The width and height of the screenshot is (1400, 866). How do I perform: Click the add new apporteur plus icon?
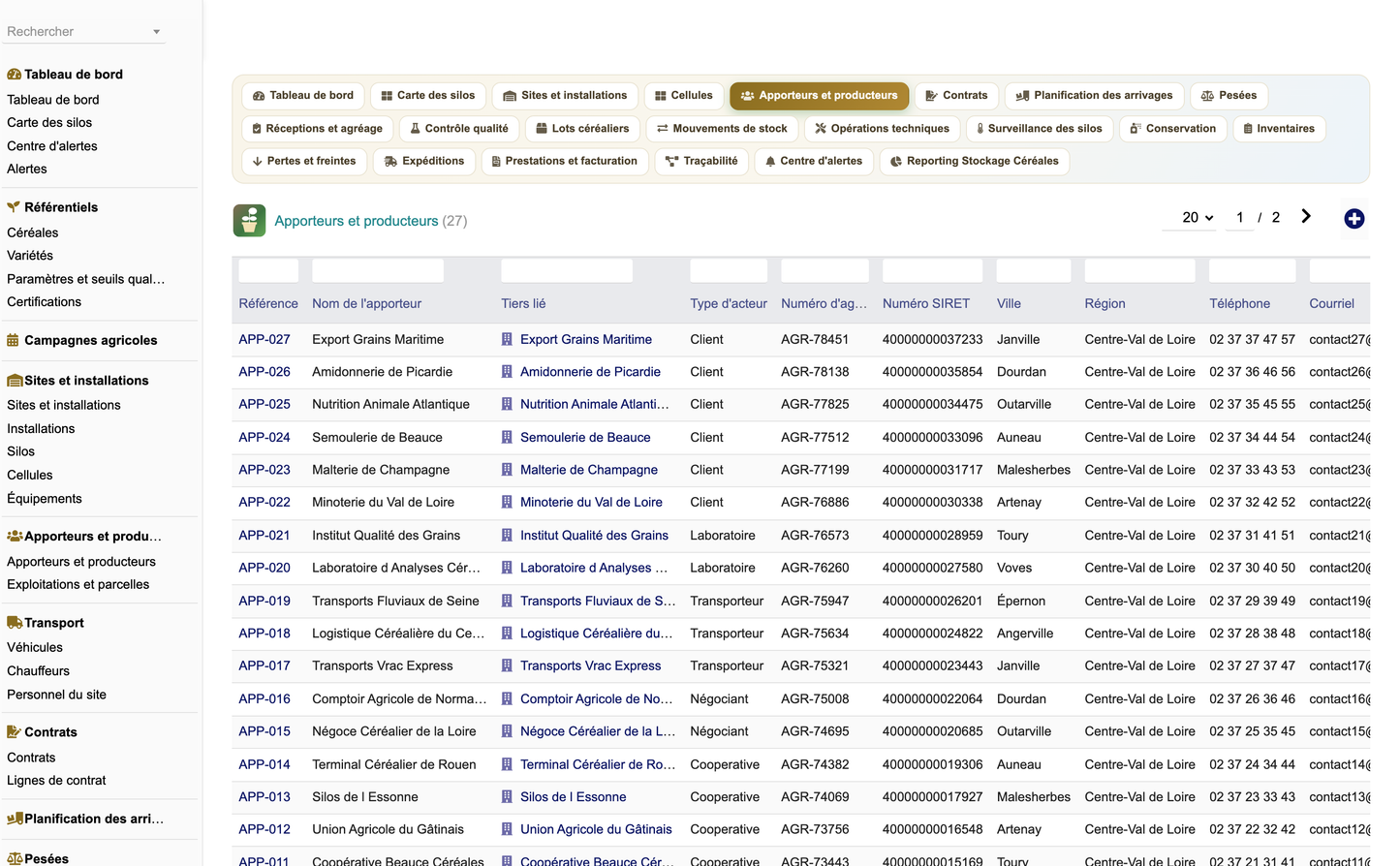point(1353,219)
